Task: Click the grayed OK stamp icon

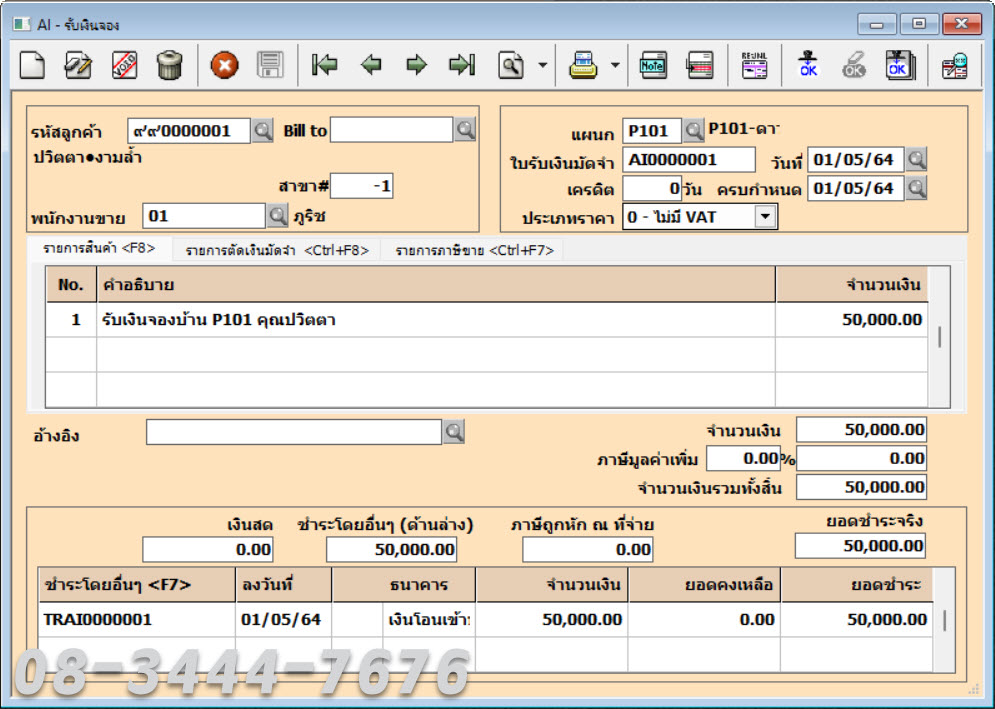Action: pos(853,65)
